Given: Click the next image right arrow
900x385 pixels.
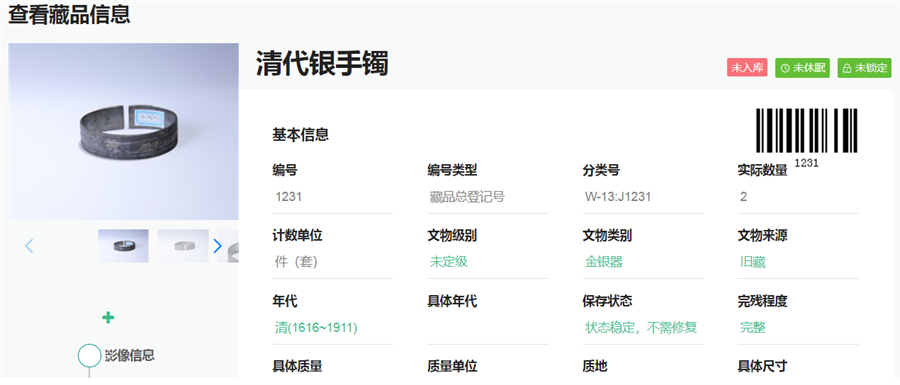Looking at the screenshot, I should tap(217, 246).
